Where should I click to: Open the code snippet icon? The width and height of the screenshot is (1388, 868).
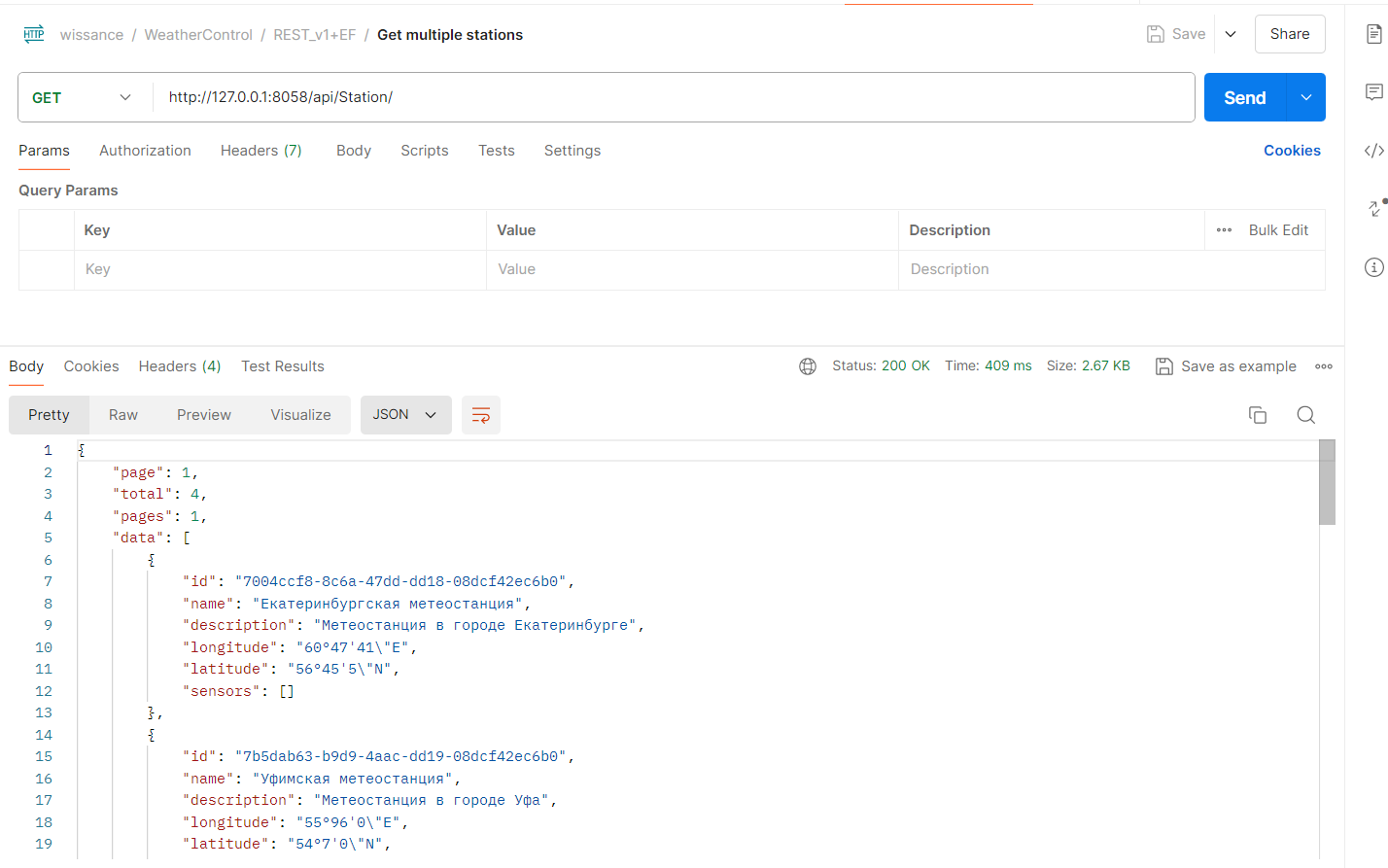coord(1373,151)
